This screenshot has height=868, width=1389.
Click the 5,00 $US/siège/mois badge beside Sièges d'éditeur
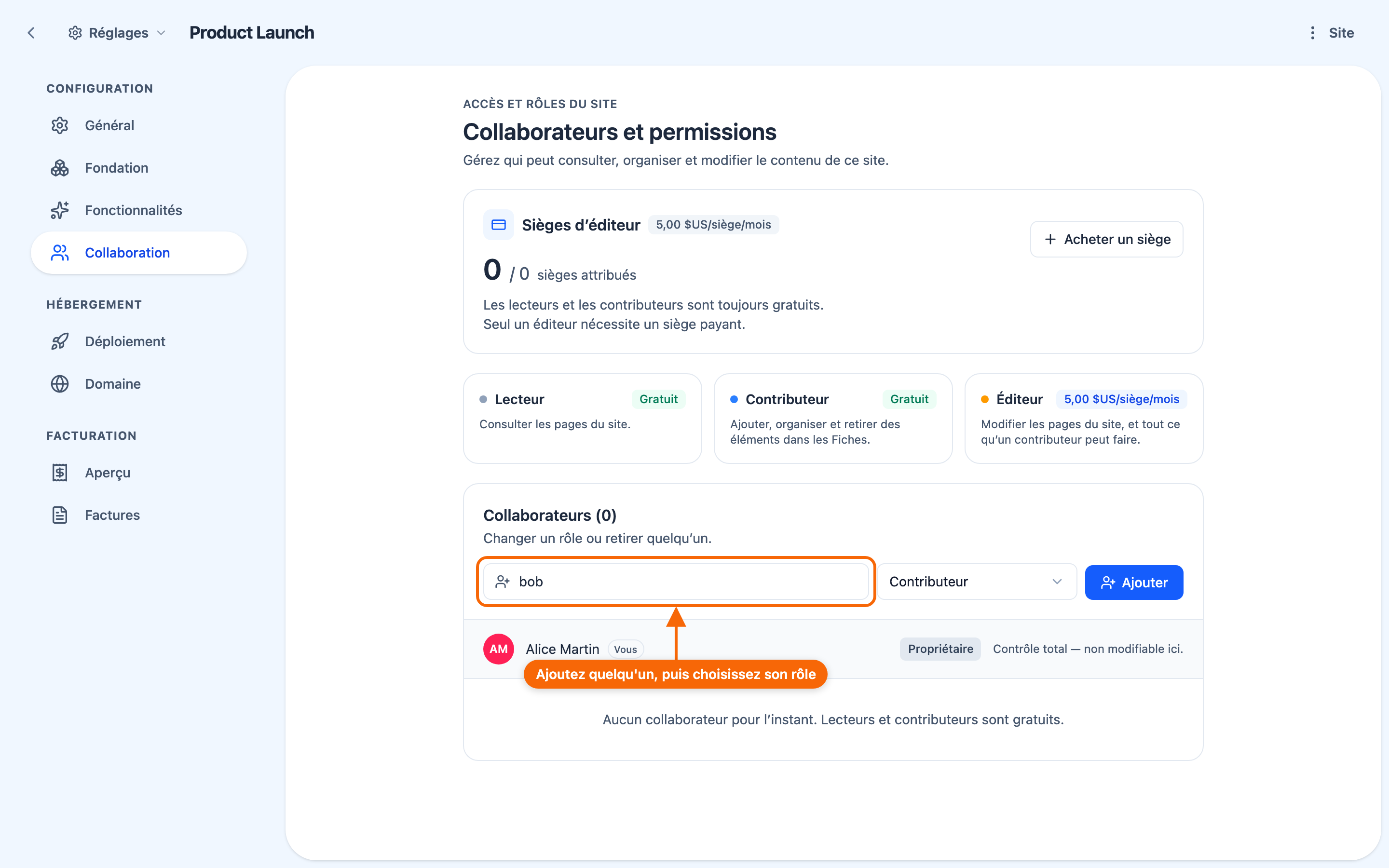click(x=713, y=224)
